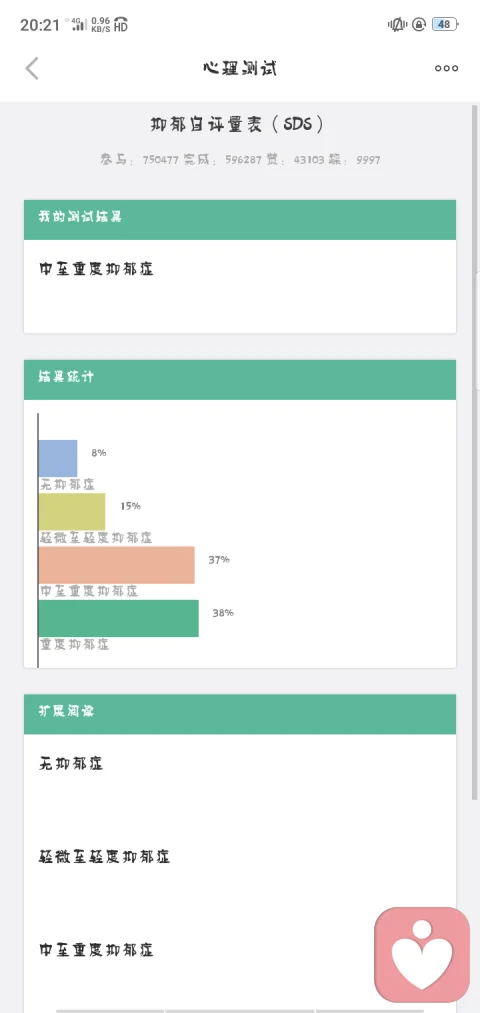Open the three-dot more options menu
The height and width of the screenshot is (1013, 480).
click(446, 68)
